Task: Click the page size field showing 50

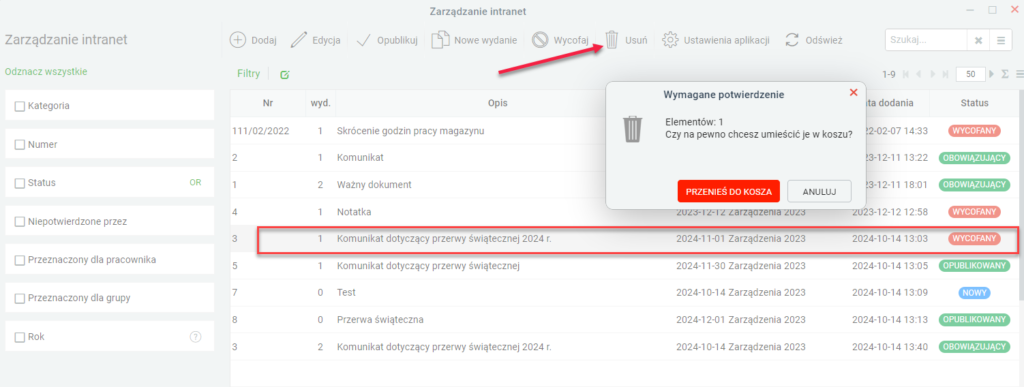Action: [970, 74]
